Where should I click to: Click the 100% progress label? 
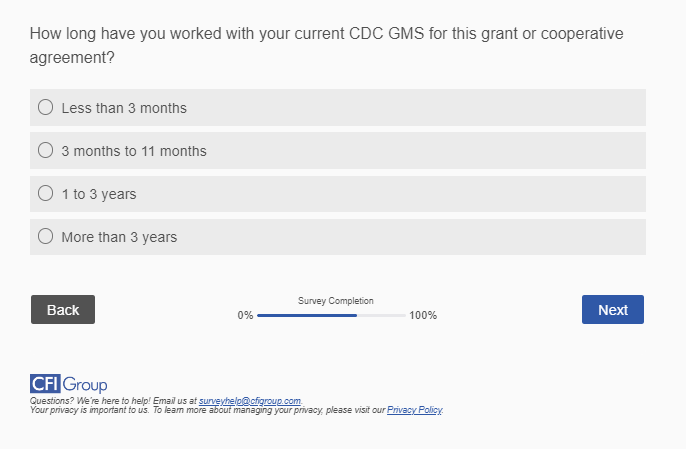click(423, 315)
